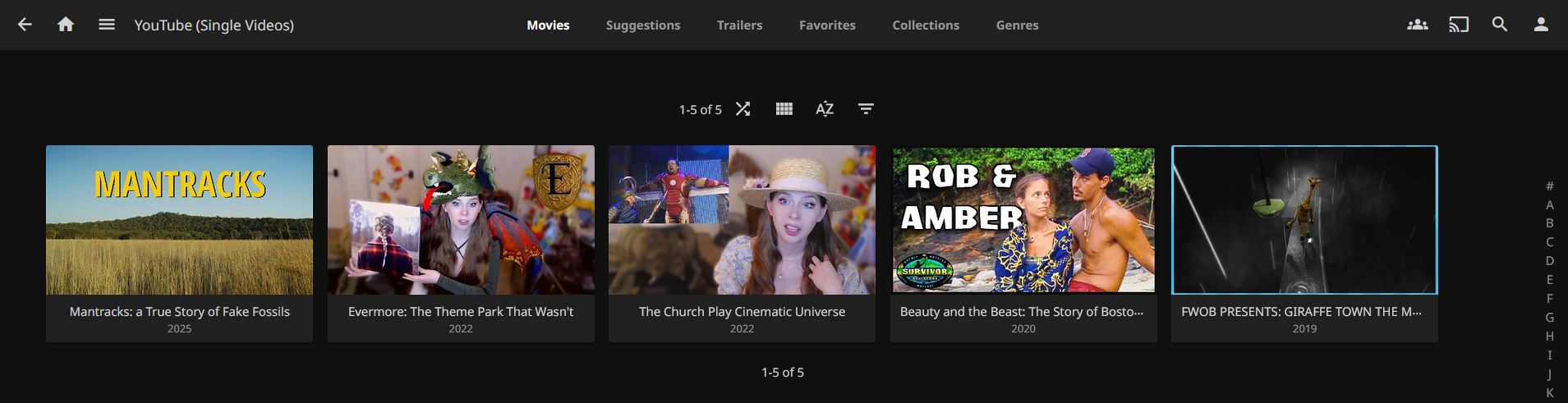Open the Mantracks video thumbnail
Screen dimensions: 1568x403
[x=179, y=220]
